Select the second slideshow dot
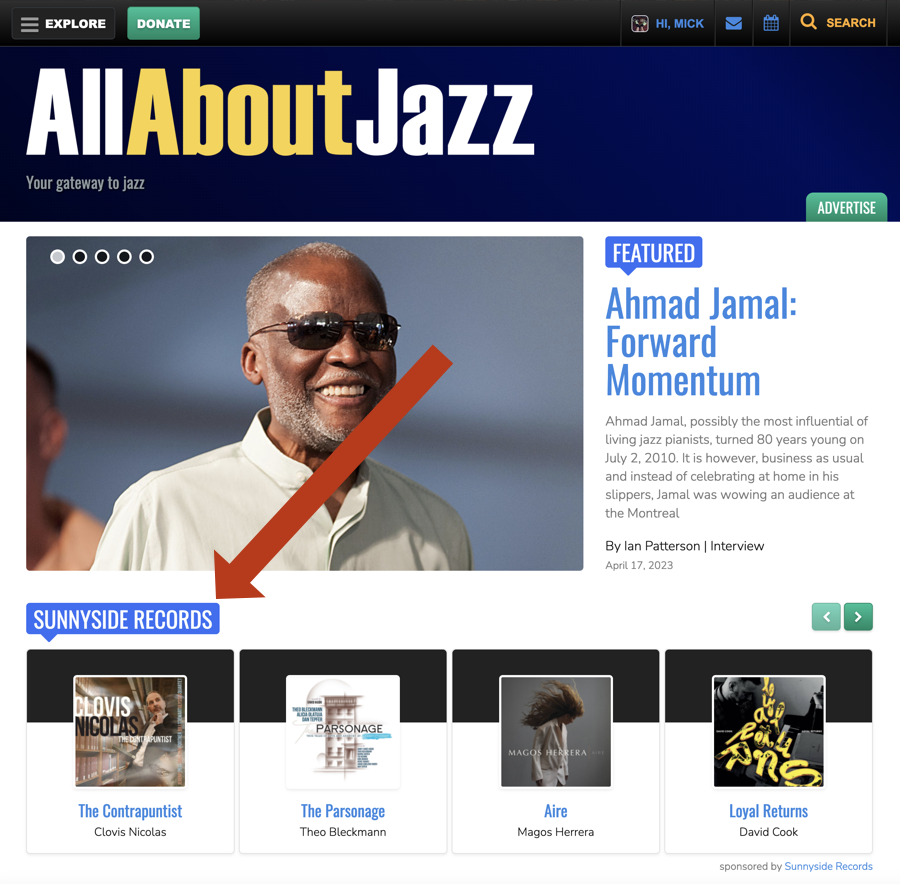Viewport: 900px width, 884px height. tap(80, 257)
